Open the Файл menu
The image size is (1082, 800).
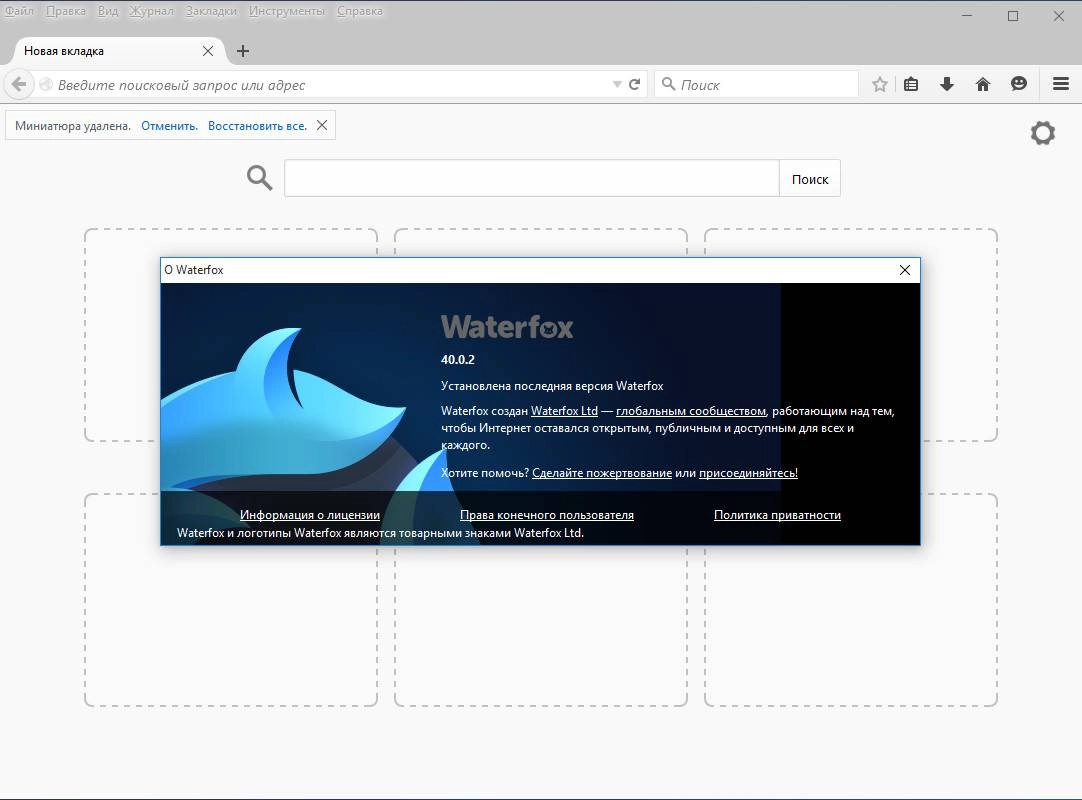(x=19, y=11)
